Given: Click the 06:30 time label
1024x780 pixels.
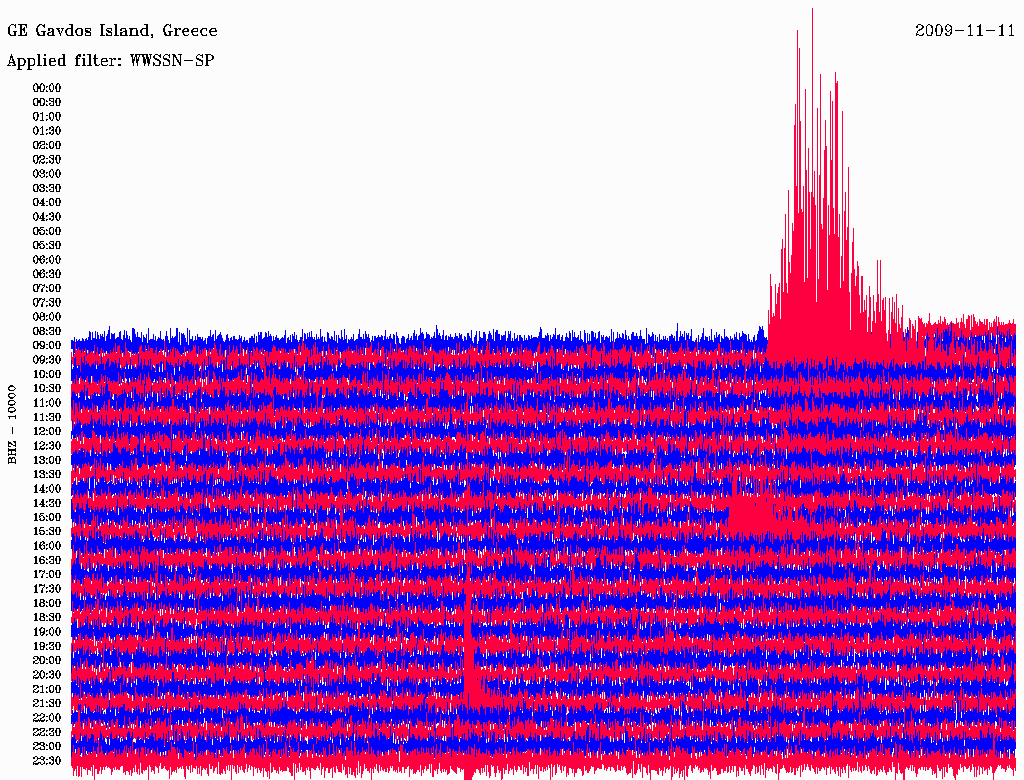Looking at the screenshot, I should [47, 274].
